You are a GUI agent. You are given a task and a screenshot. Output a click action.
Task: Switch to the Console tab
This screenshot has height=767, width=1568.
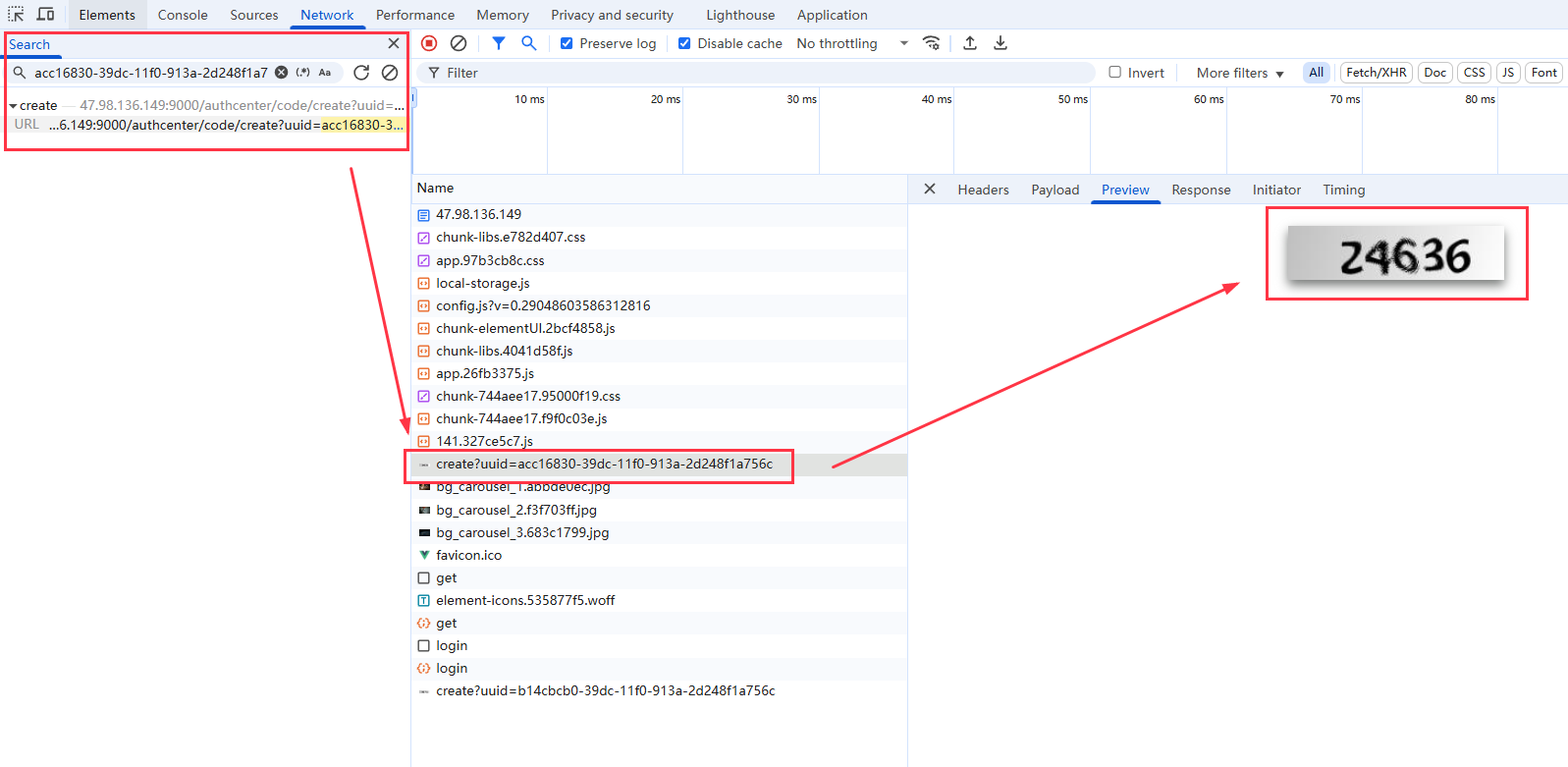click(x=183, y=15)
